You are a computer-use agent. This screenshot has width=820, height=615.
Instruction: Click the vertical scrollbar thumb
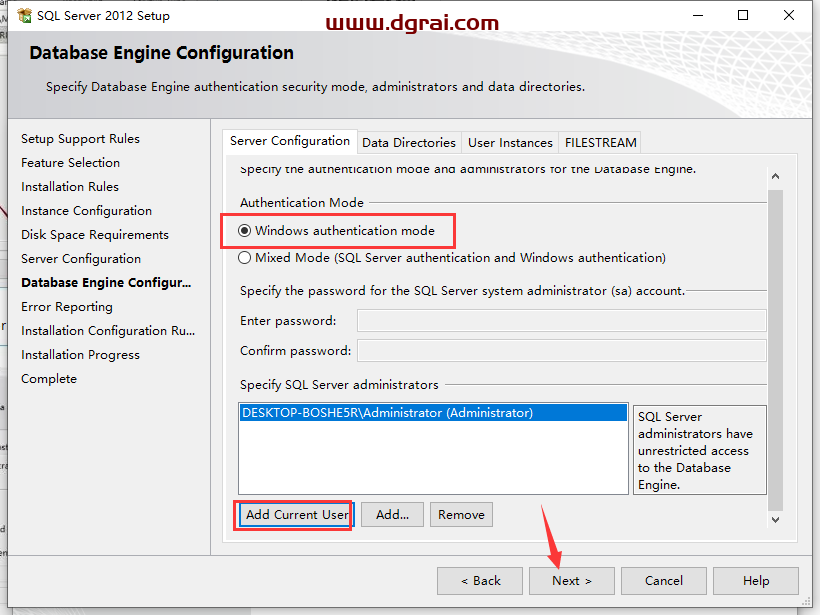tap(776, 350)
